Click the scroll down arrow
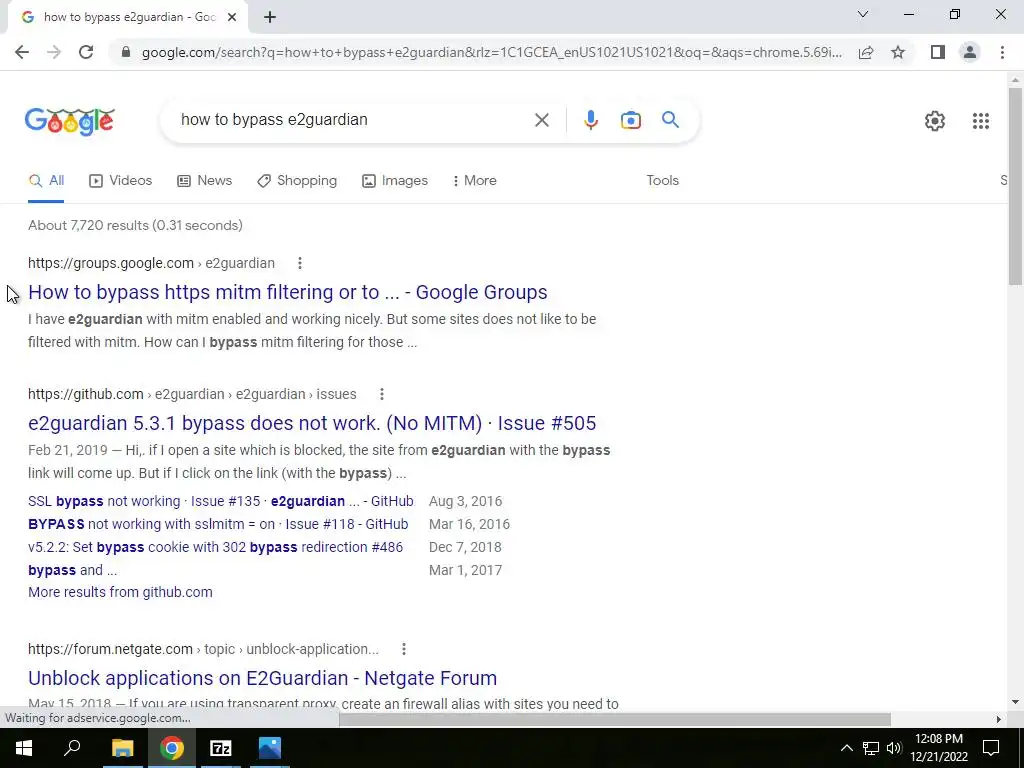 pos(1015,703)
